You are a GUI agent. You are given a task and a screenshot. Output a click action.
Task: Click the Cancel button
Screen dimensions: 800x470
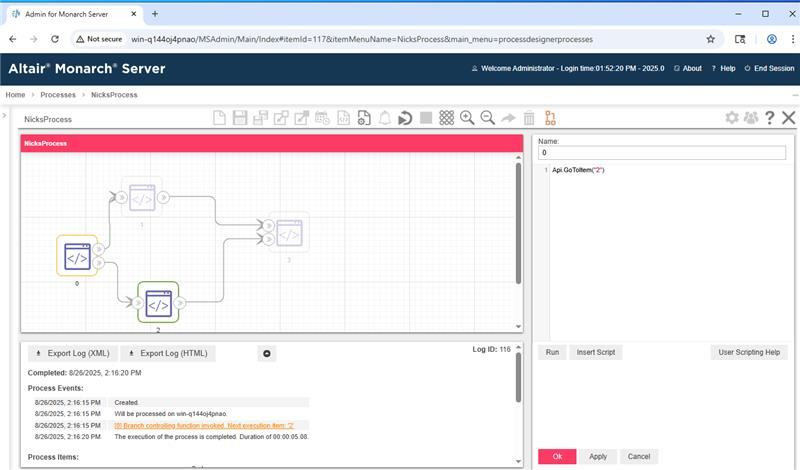coord(639,456)
